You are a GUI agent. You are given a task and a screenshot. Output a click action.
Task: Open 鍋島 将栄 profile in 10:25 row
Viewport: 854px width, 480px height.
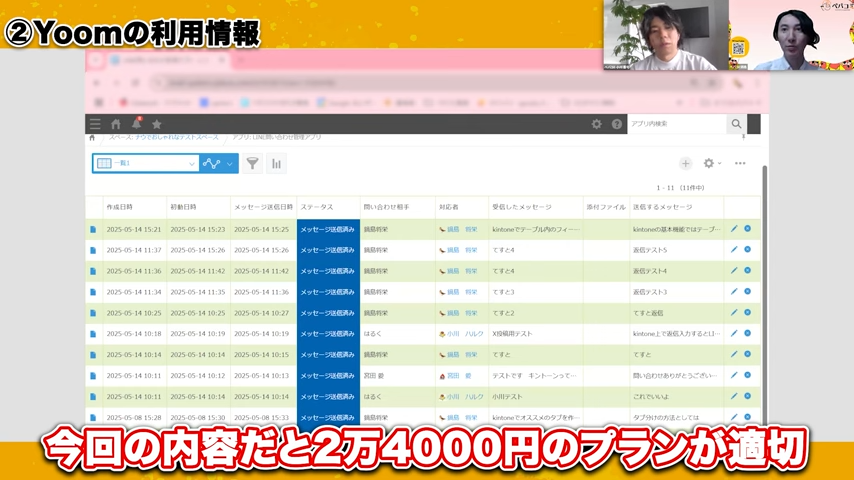[x=462, y=313]
